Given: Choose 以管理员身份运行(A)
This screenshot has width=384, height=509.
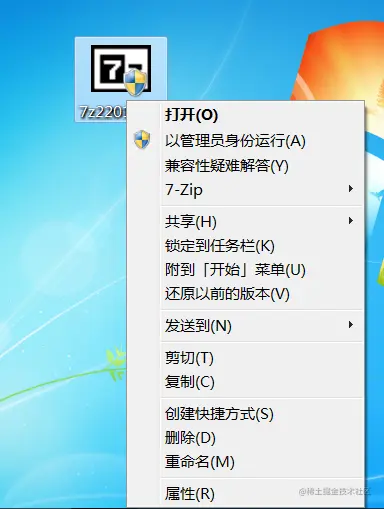Looking at the screenshot, I should click(245, 141).
